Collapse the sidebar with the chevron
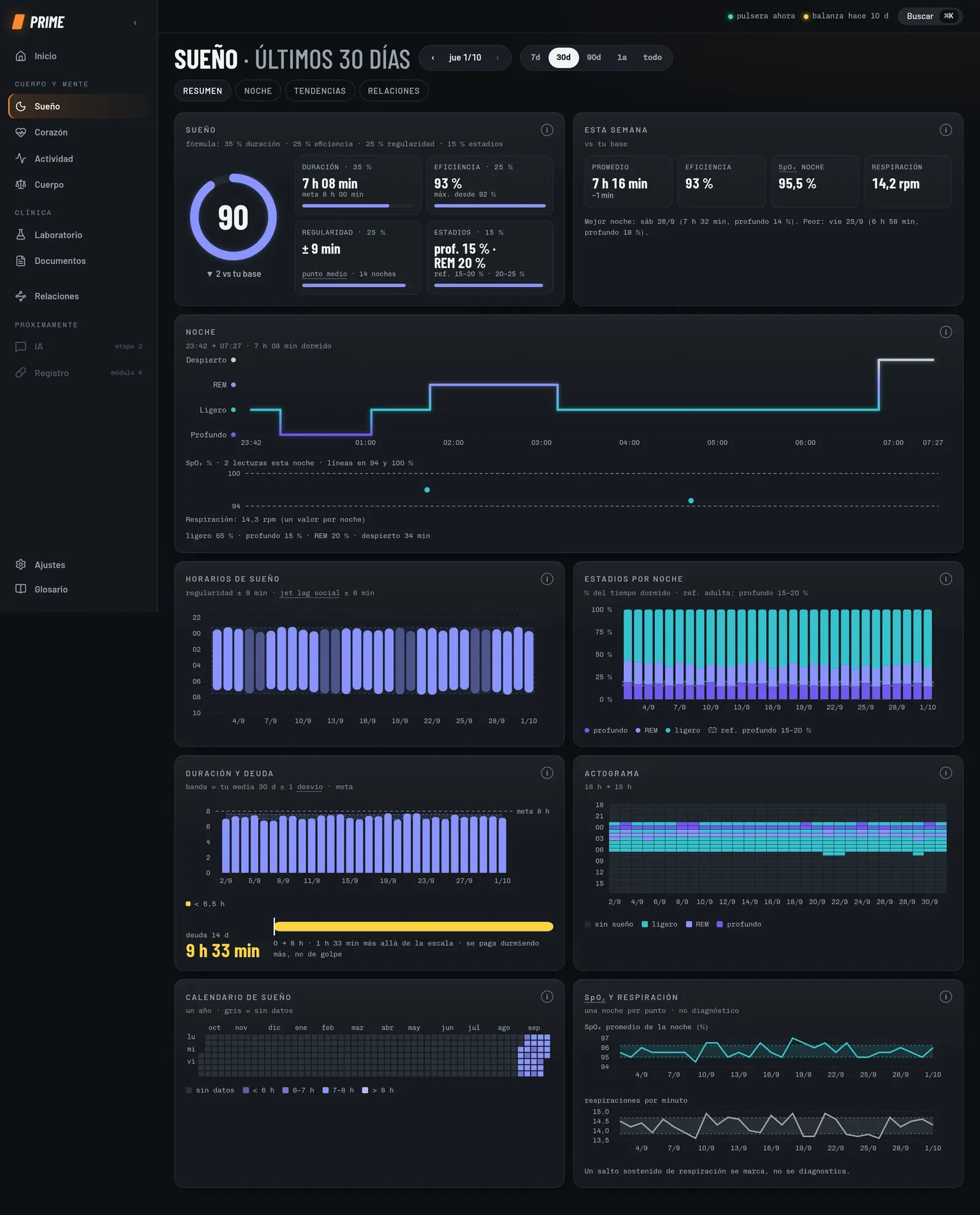Viewport: 980px width, 1215px height. coord(135,23)
